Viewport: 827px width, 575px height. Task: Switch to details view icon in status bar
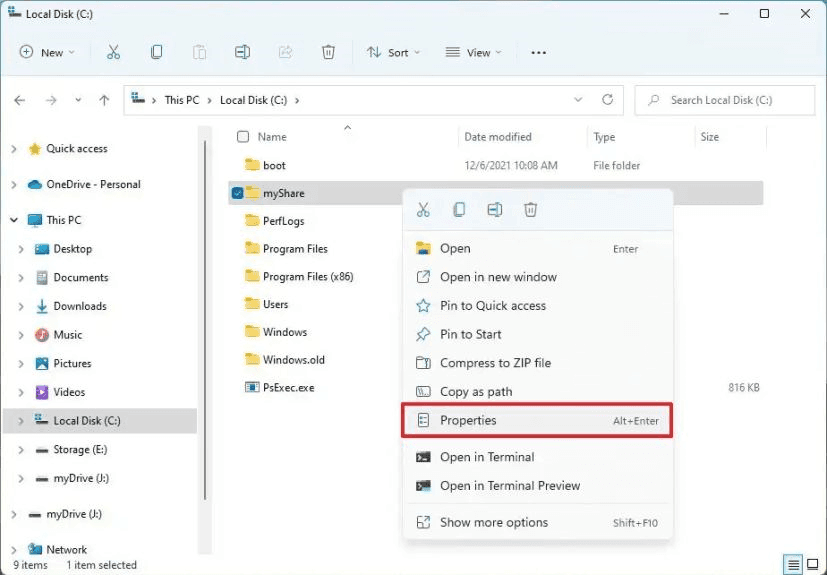[792, 565]
